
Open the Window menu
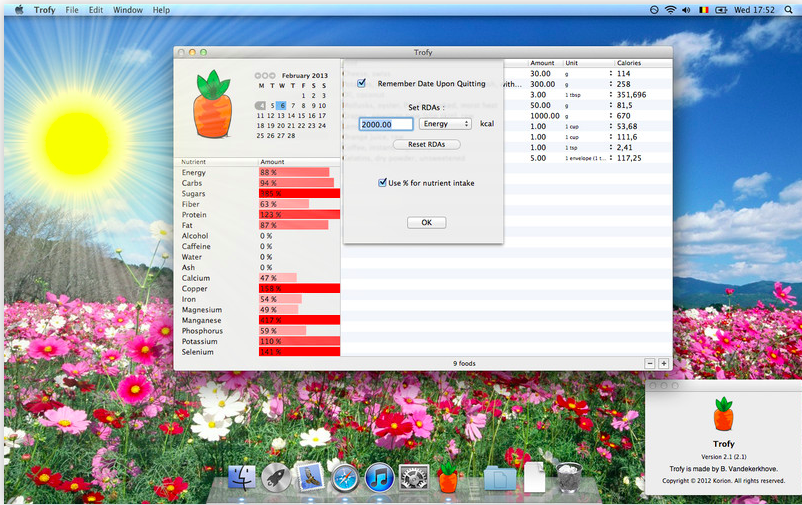pos(128,10)
